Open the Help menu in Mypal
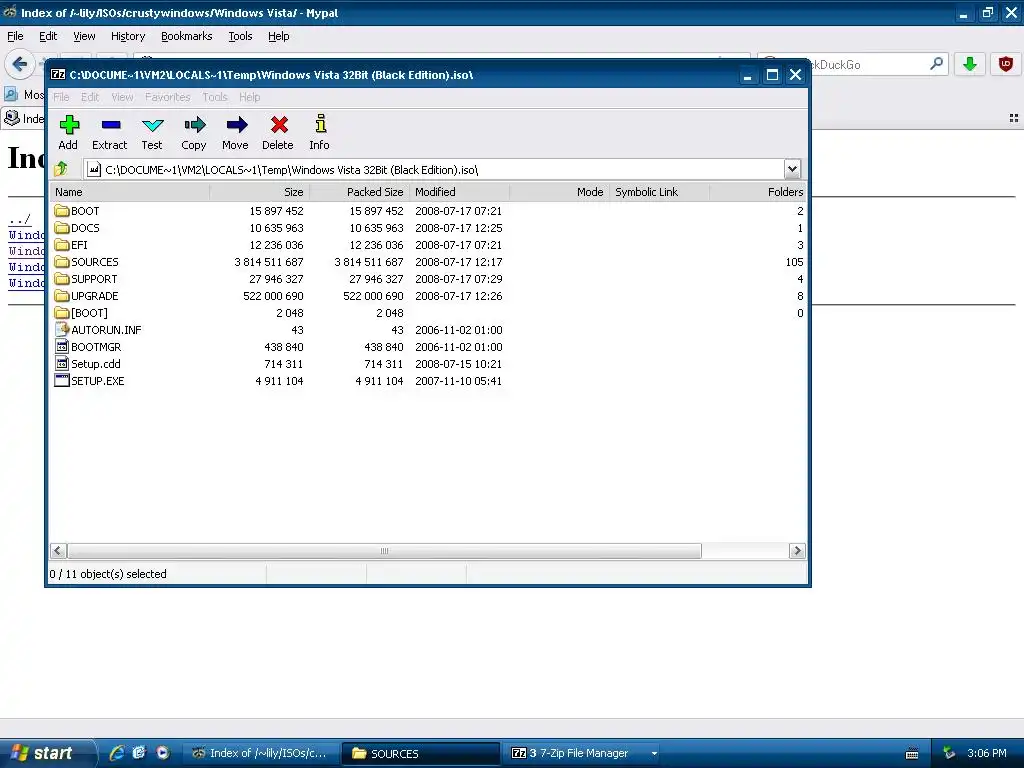 click(278, 36)
